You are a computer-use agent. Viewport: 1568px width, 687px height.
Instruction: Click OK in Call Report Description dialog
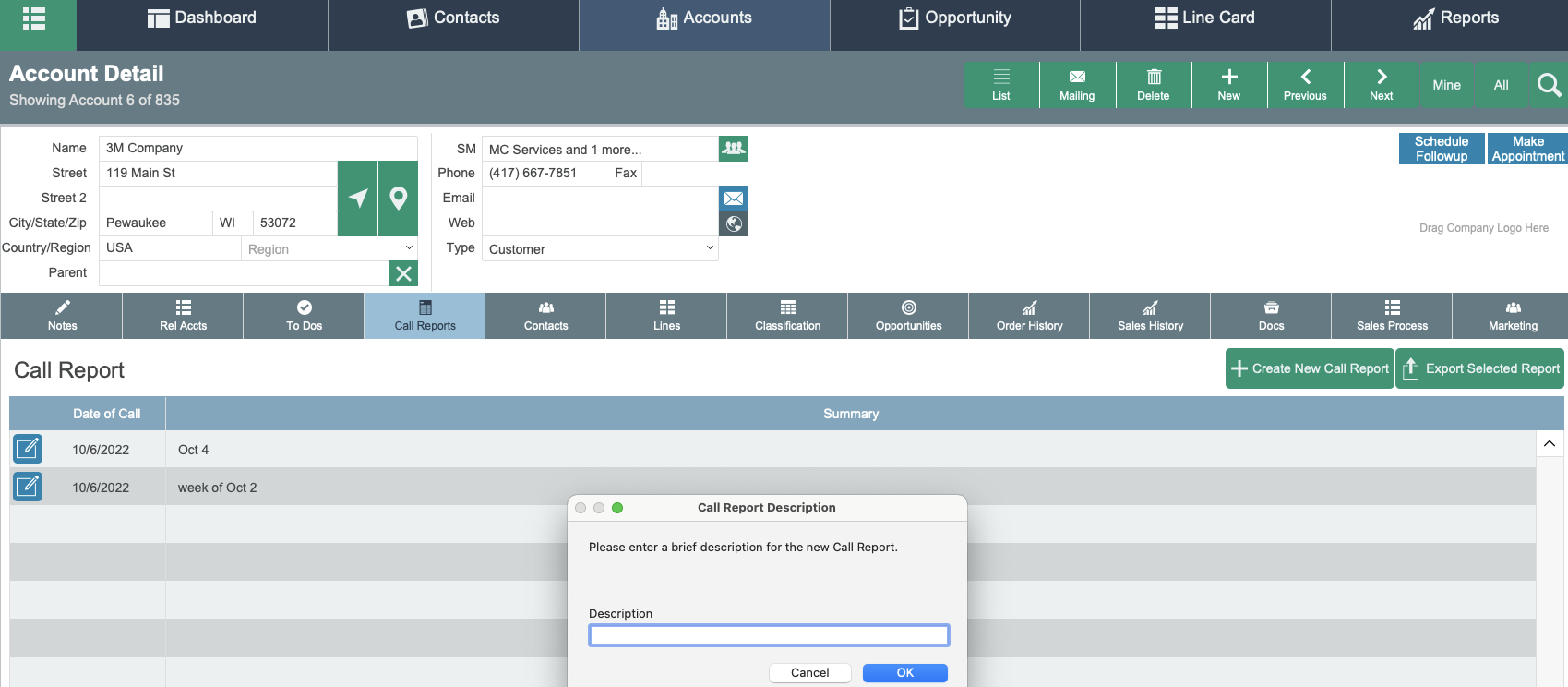(x=905, y=673)
